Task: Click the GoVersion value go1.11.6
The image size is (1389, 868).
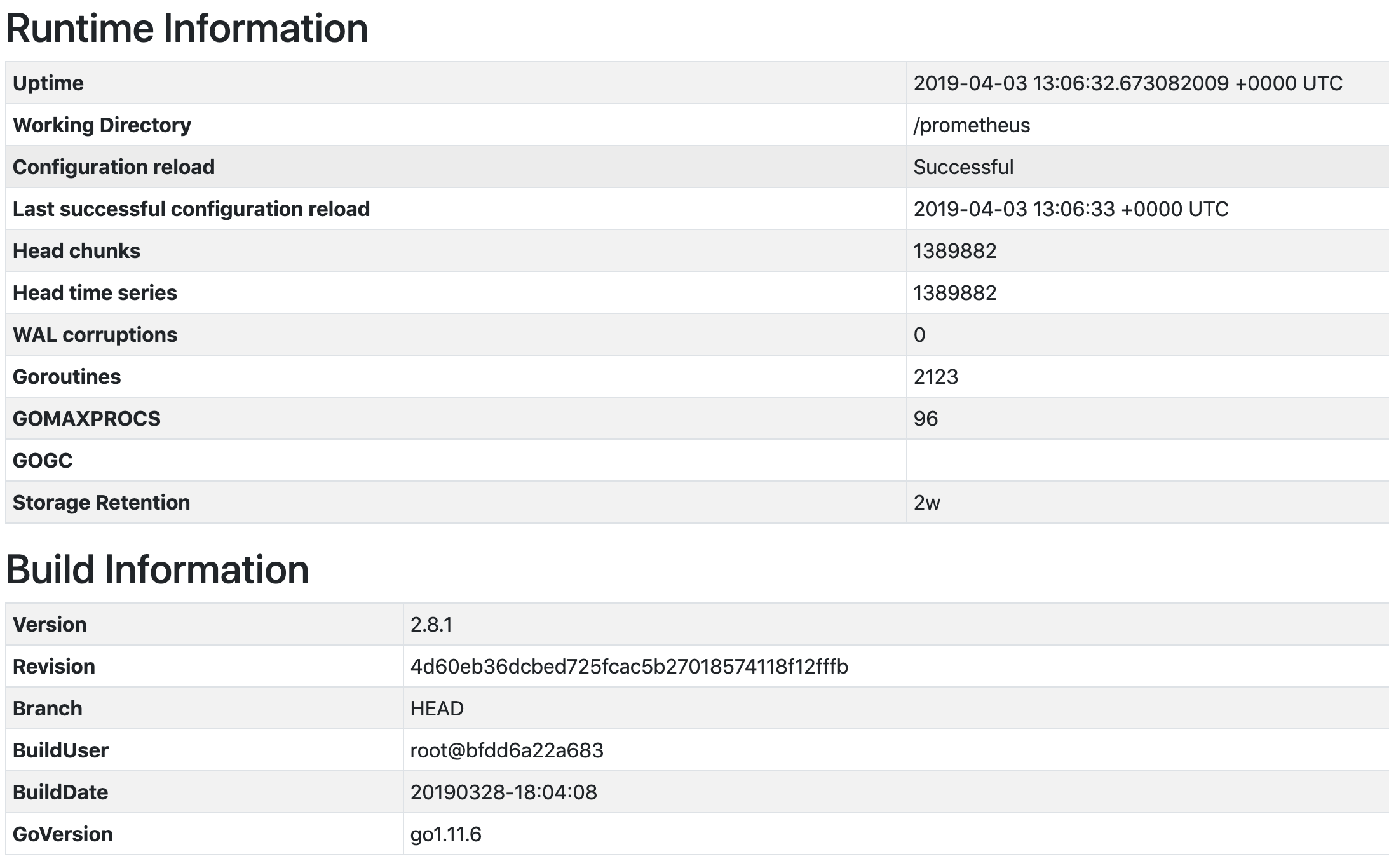Action: (445, 834)
